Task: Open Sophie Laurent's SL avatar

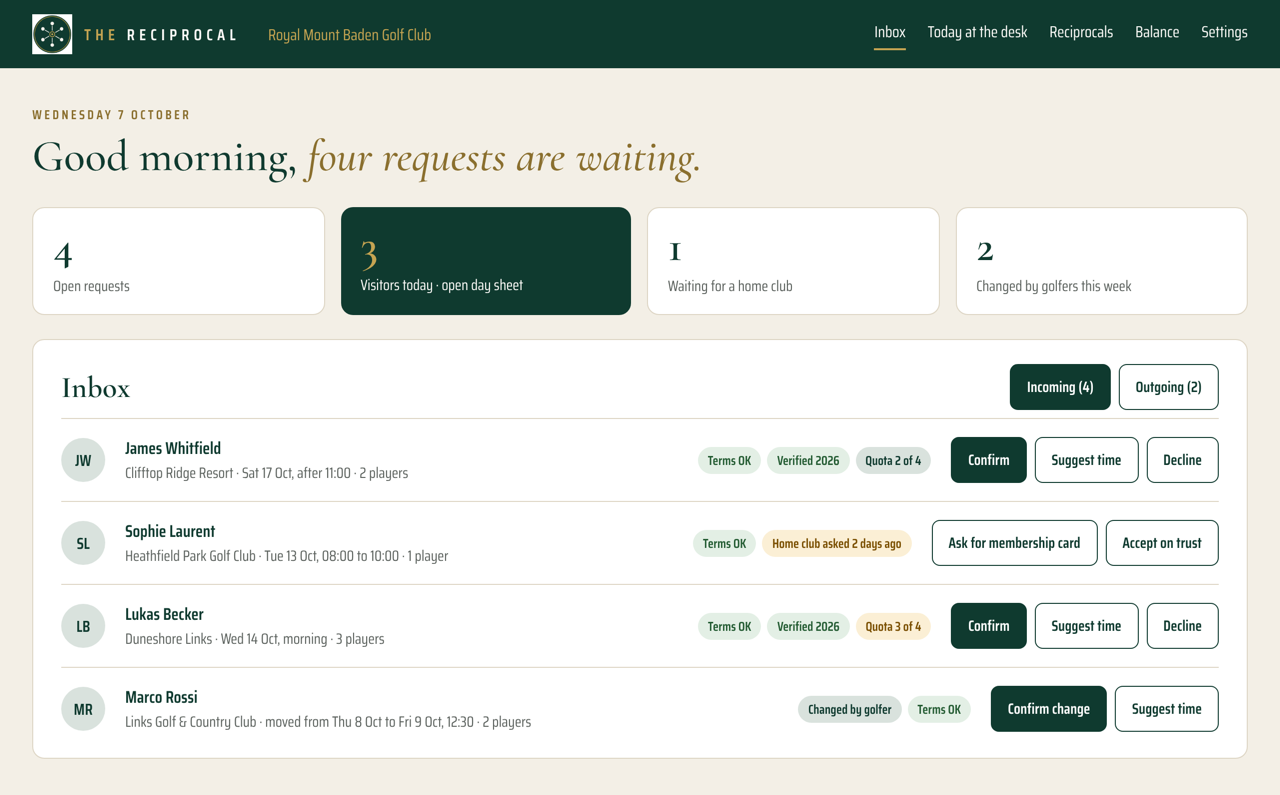Action: [83, 543]
